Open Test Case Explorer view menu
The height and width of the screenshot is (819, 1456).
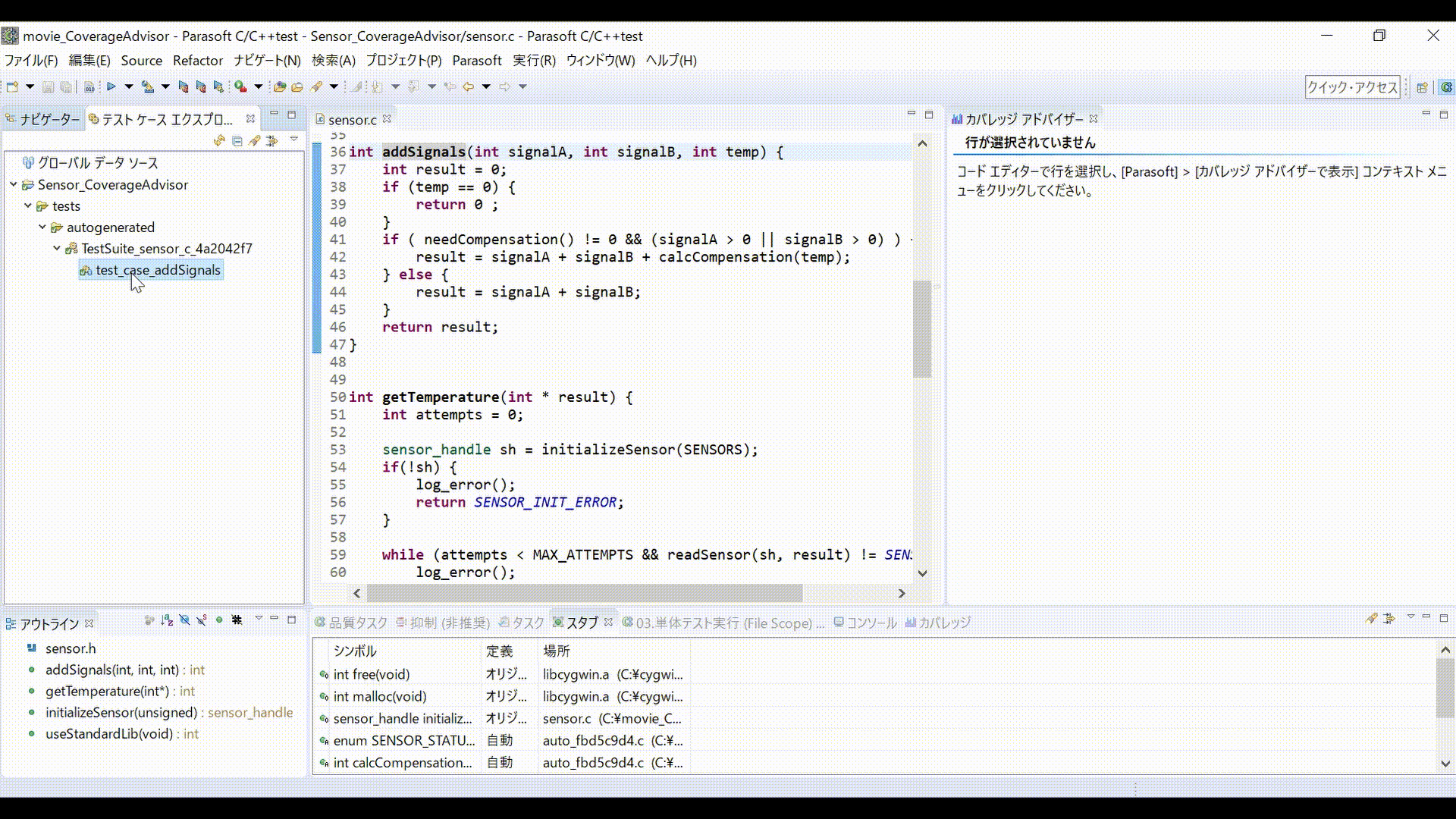(x=293, y=140)
